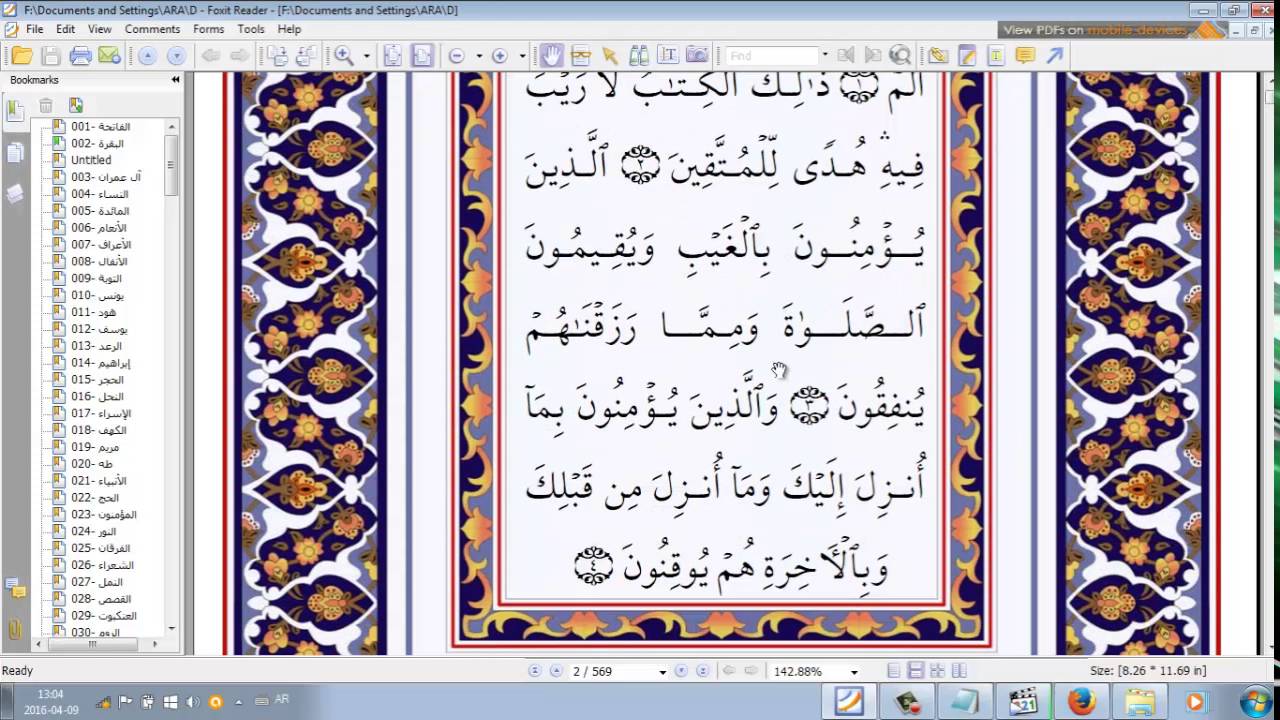Open the Attachments paperclip panel
This screenshot has height=720, width=1280.
[x=15, y=629]
